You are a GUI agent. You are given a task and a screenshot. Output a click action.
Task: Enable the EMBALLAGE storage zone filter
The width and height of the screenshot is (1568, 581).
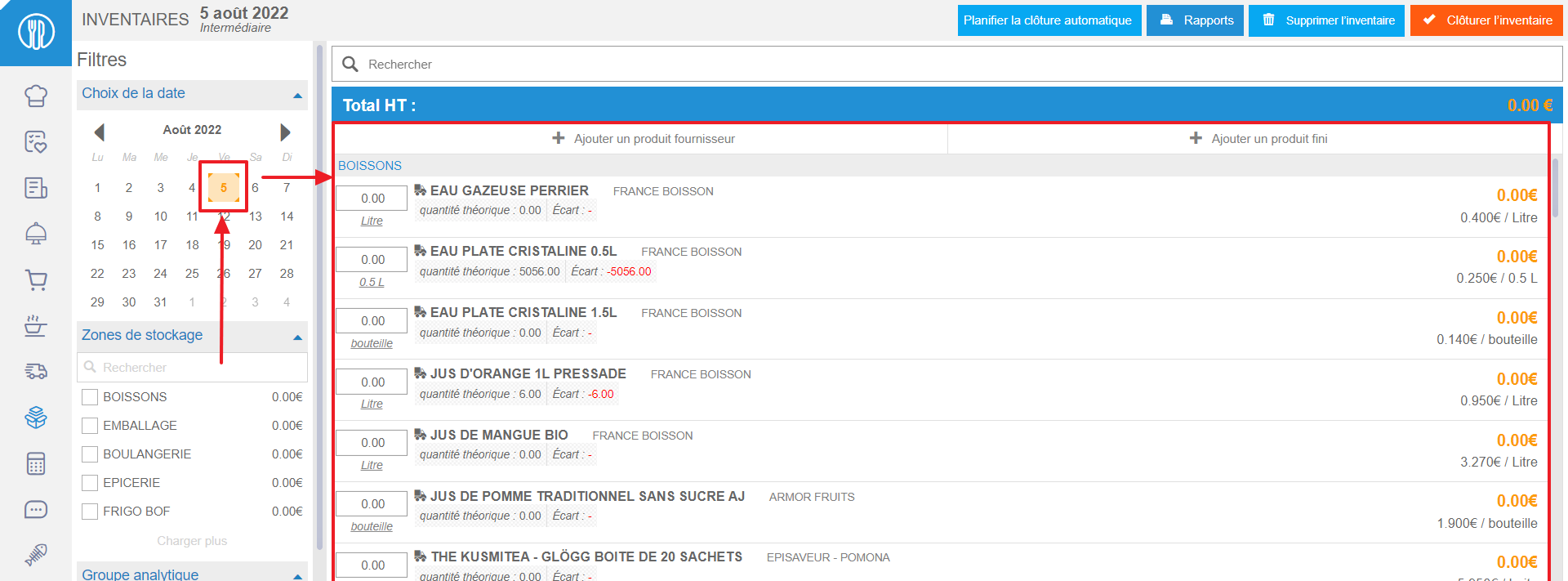(x=90, y=426)
